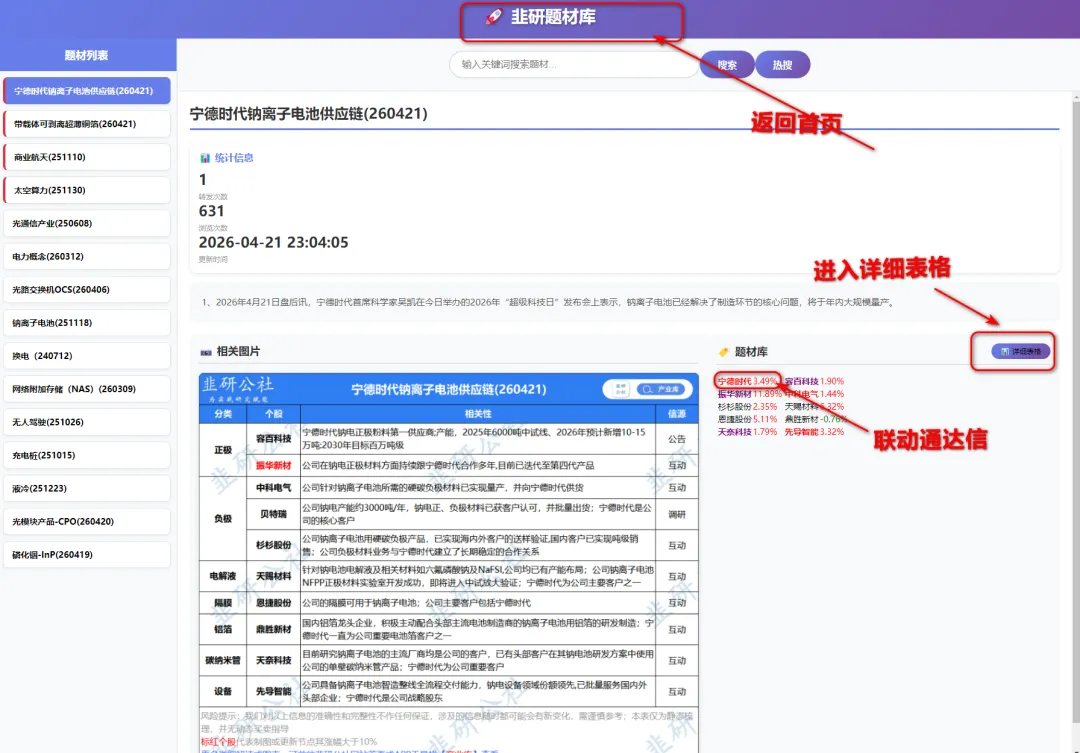Click stock 恩捷股份 5.11% in 题材库
The image size is (1080, 753).
[x=747, y=419]
